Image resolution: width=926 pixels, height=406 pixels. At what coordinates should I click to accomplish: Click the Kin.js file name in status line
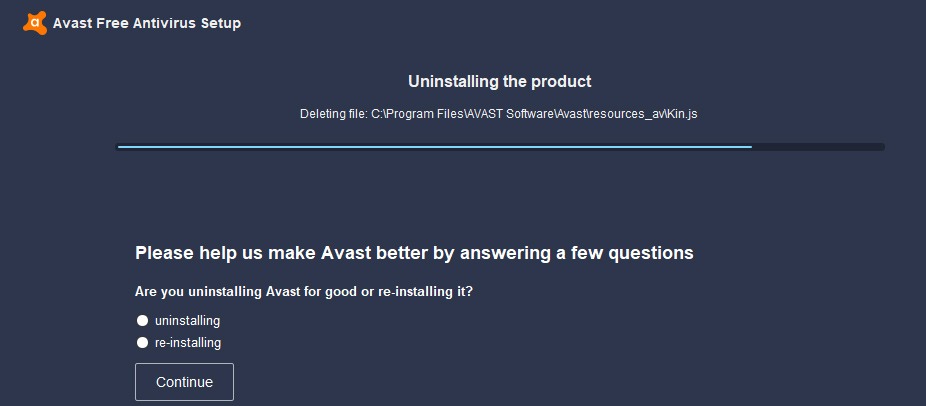click(682, 114)
